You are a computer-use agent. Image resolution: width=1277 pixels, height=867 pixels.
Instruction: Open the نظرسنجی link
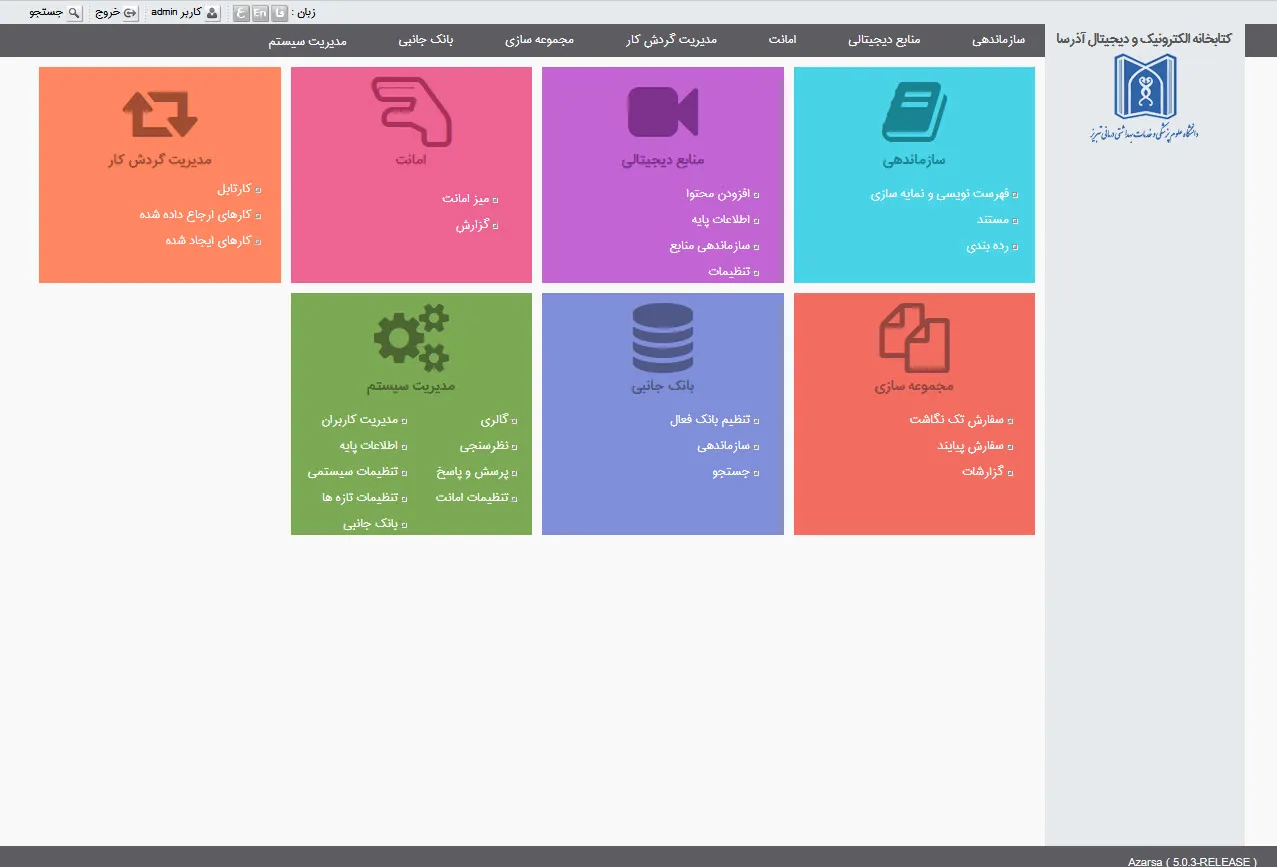[x=483, y=446]
